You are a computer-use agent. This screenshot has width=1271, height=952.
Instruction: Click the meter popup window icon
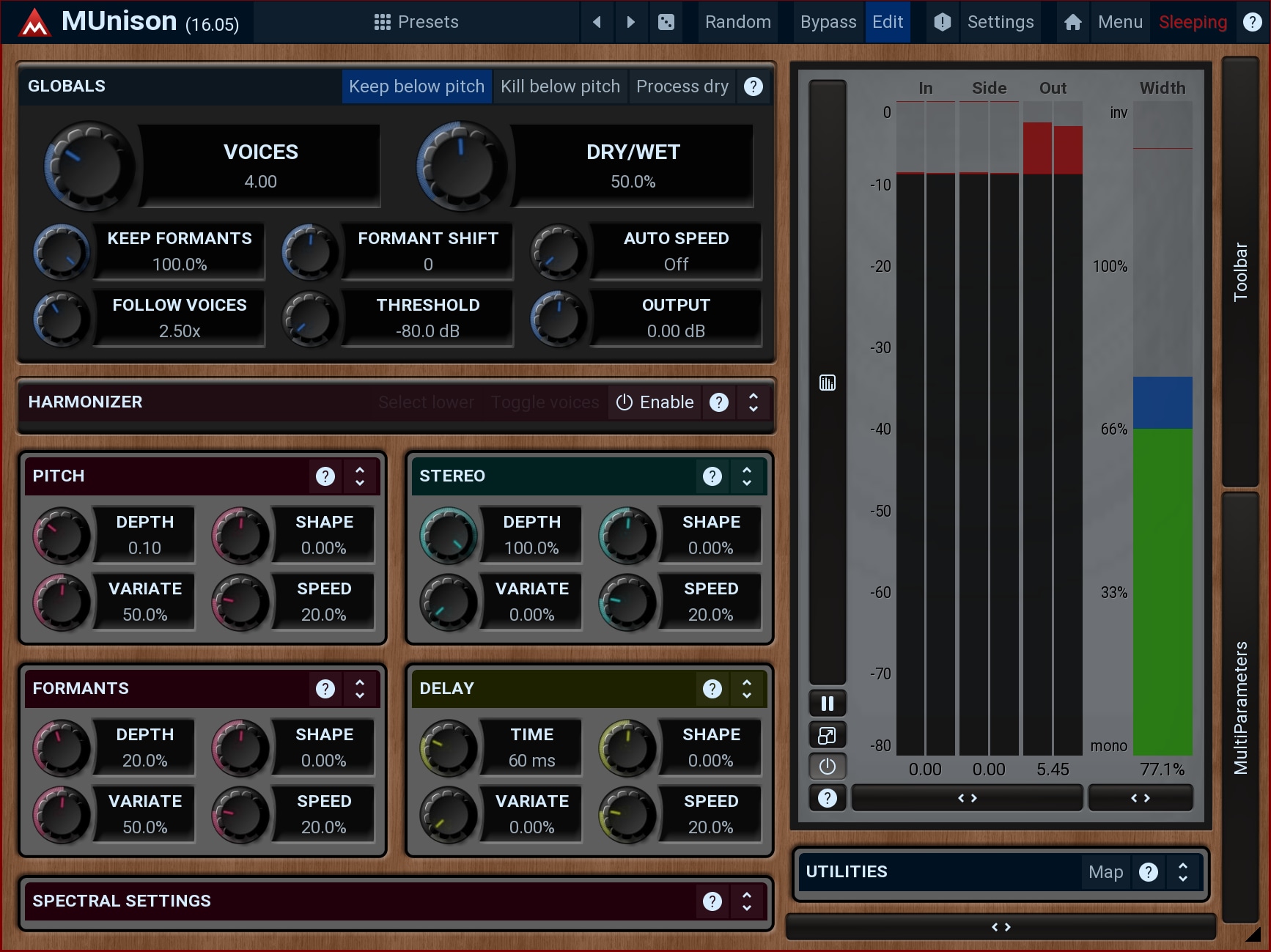coord(828,735)
